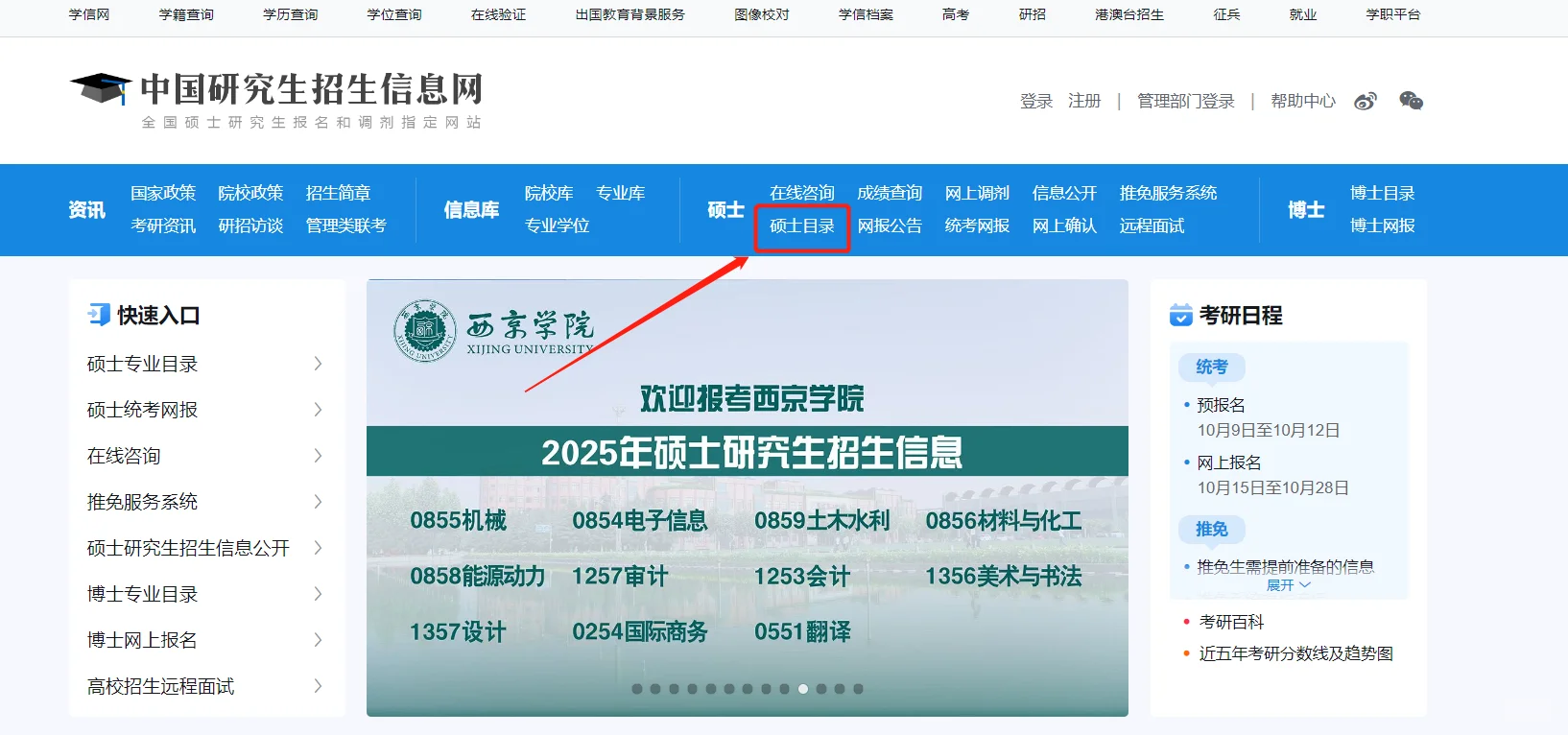
Task: Open 考研百科 link
Action: (1231, 622)
